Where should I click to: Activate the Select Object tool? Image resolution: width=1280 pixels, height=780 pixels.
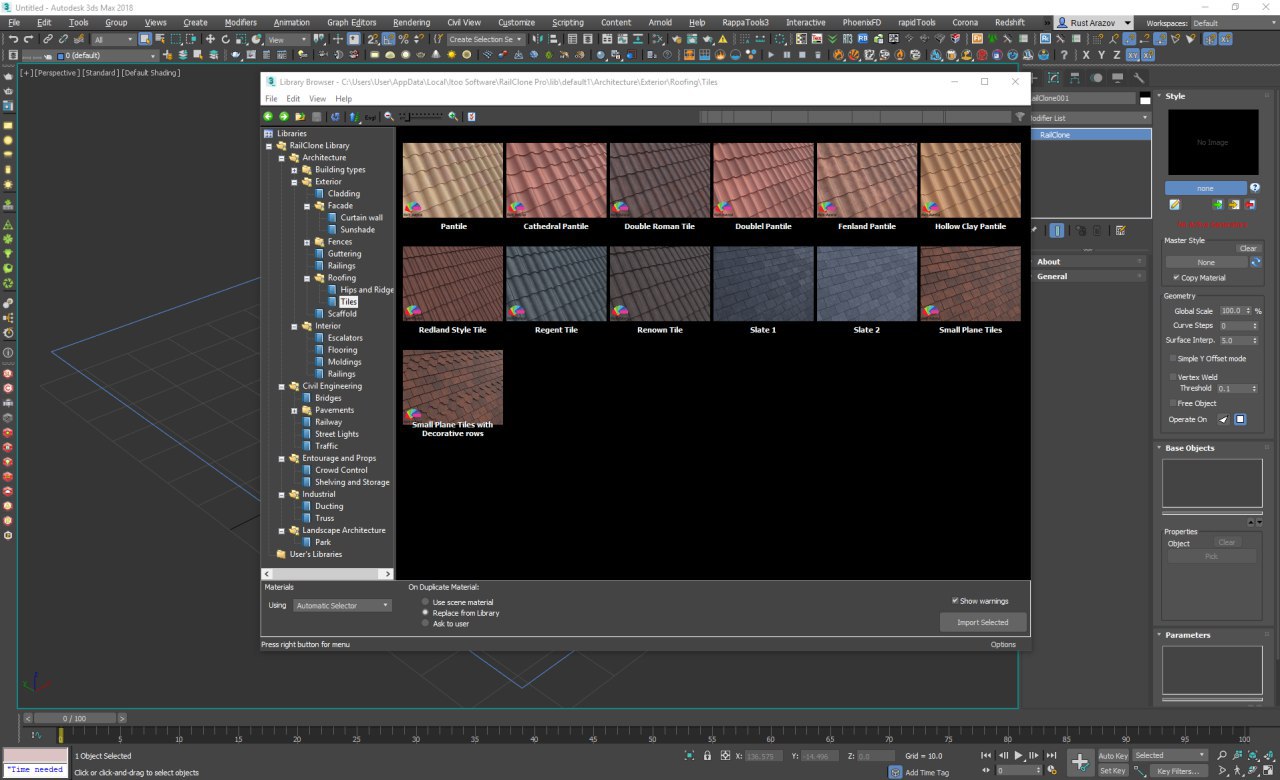tap(145, 39)
